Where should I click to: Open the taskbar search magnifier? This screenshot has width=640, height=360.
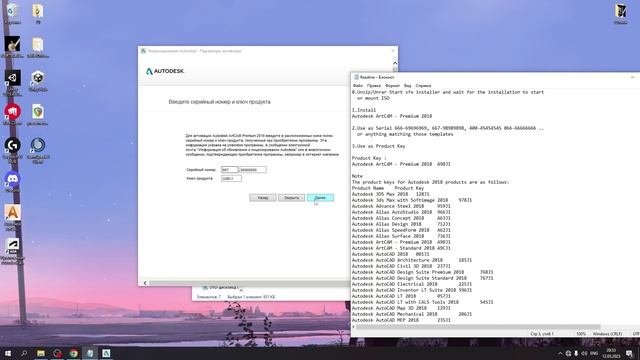click(24, 353)
